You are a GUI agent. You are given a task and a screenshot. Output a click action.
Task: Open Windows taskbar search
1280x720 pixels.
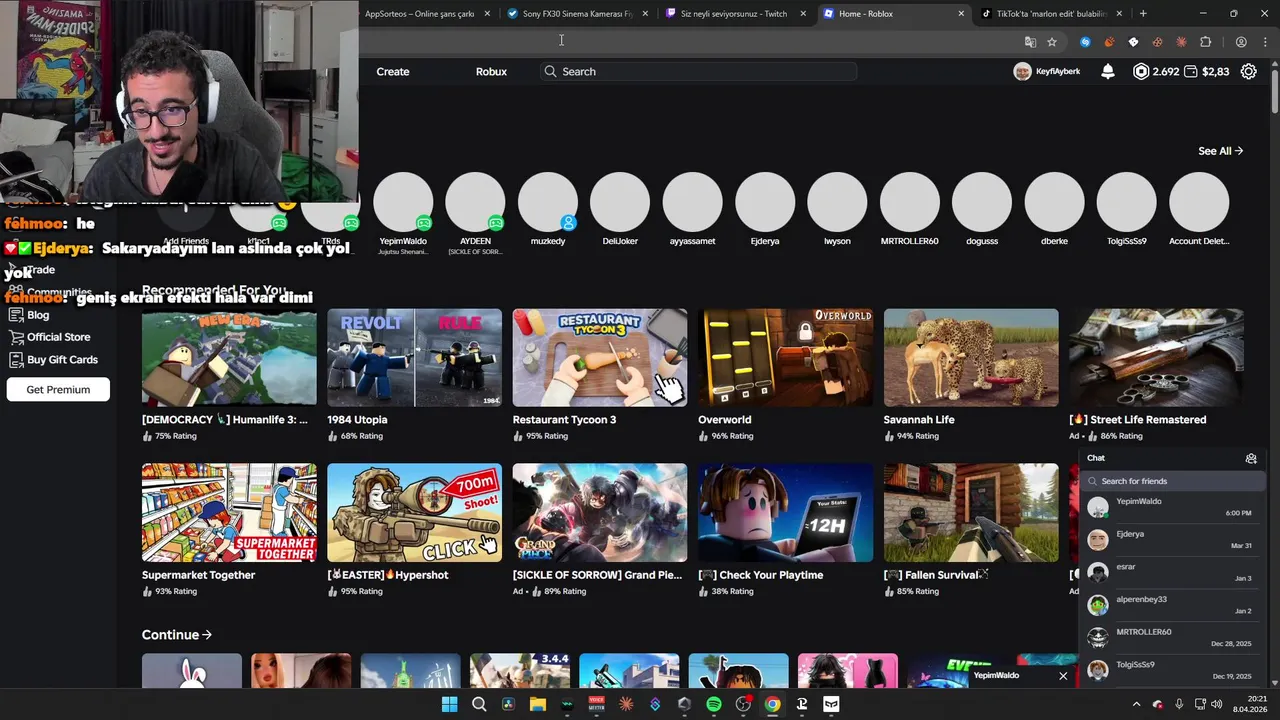coord(479,704)
